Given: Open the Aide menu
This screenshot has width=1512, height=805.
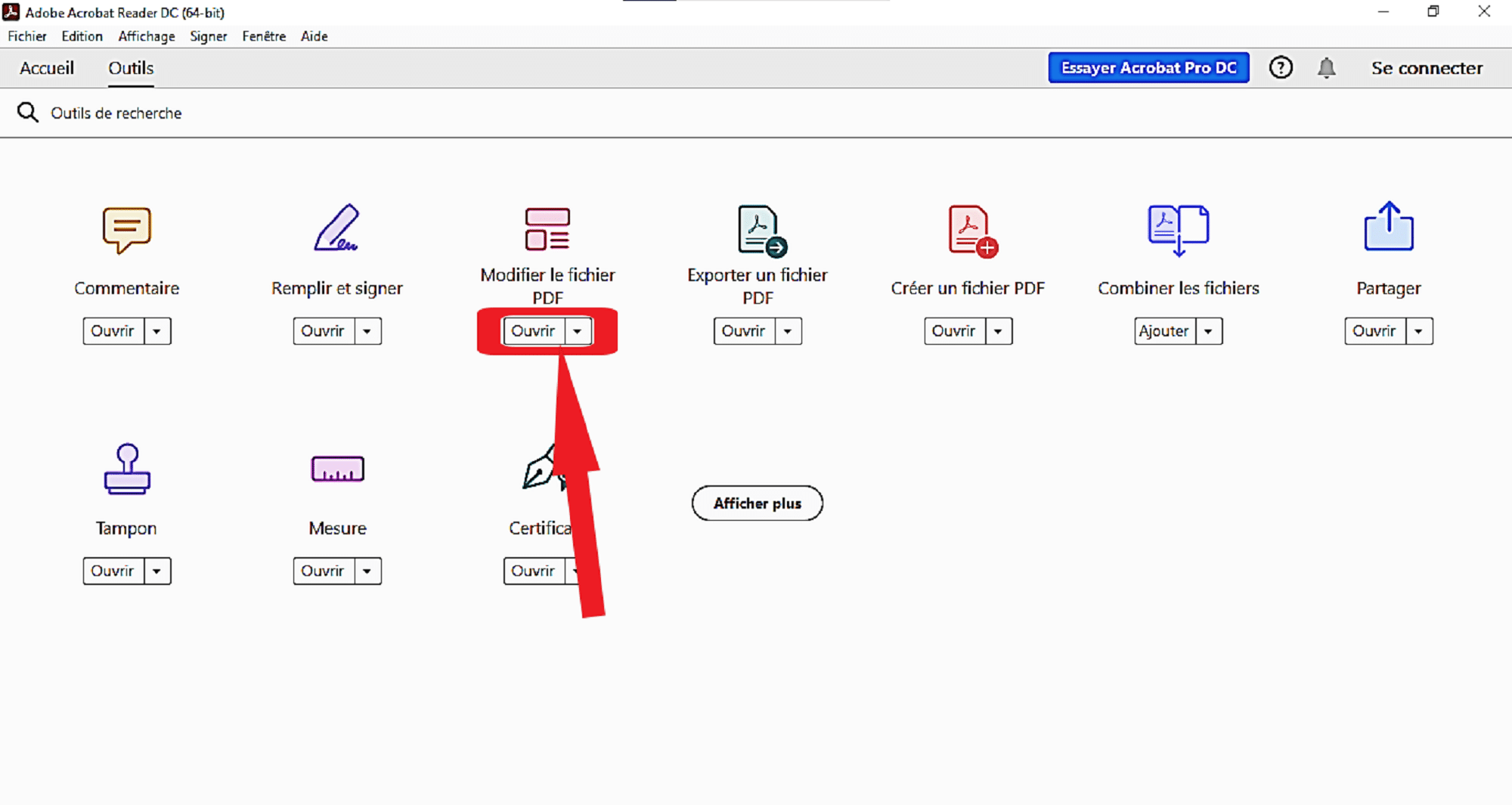Looking at the screenshot, I should [x=314, y=36].
